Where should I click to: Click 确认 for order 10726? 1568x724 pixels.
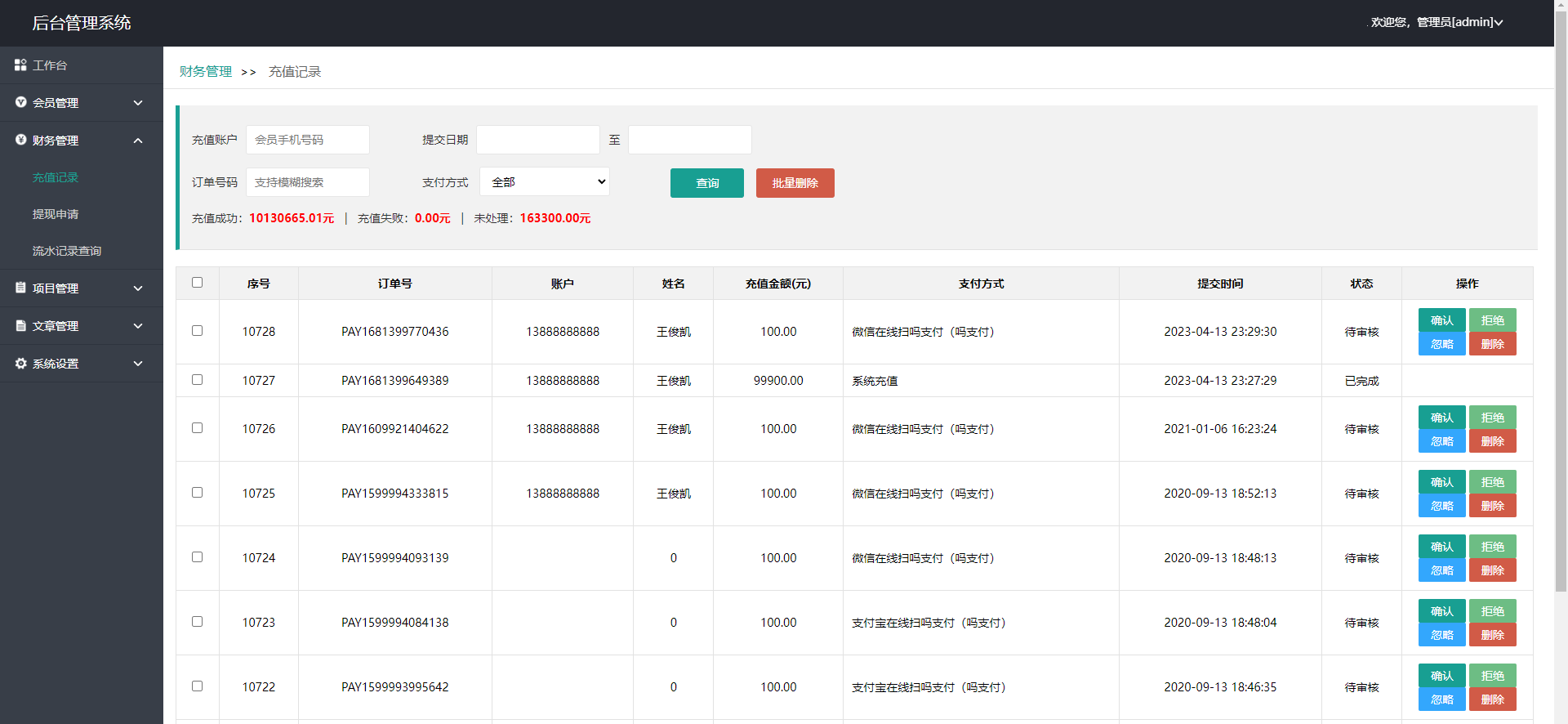pyautogui.click(x=1442, y=418)
